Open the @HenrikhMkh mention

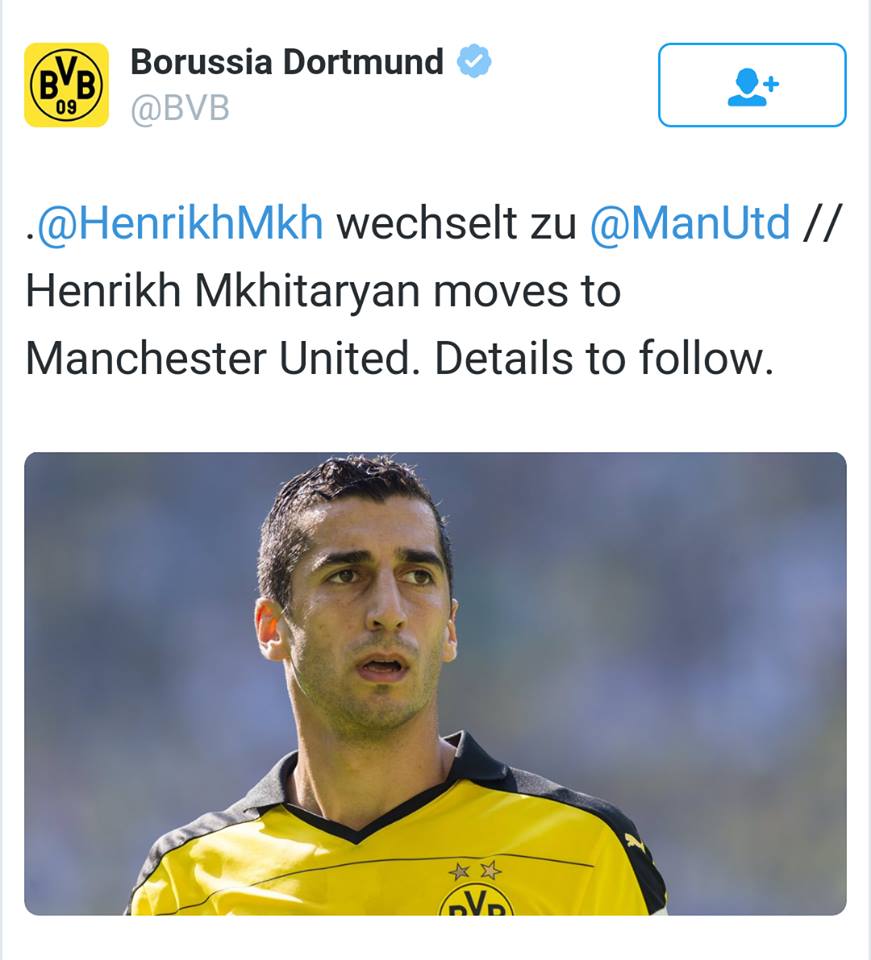(180, 223)
